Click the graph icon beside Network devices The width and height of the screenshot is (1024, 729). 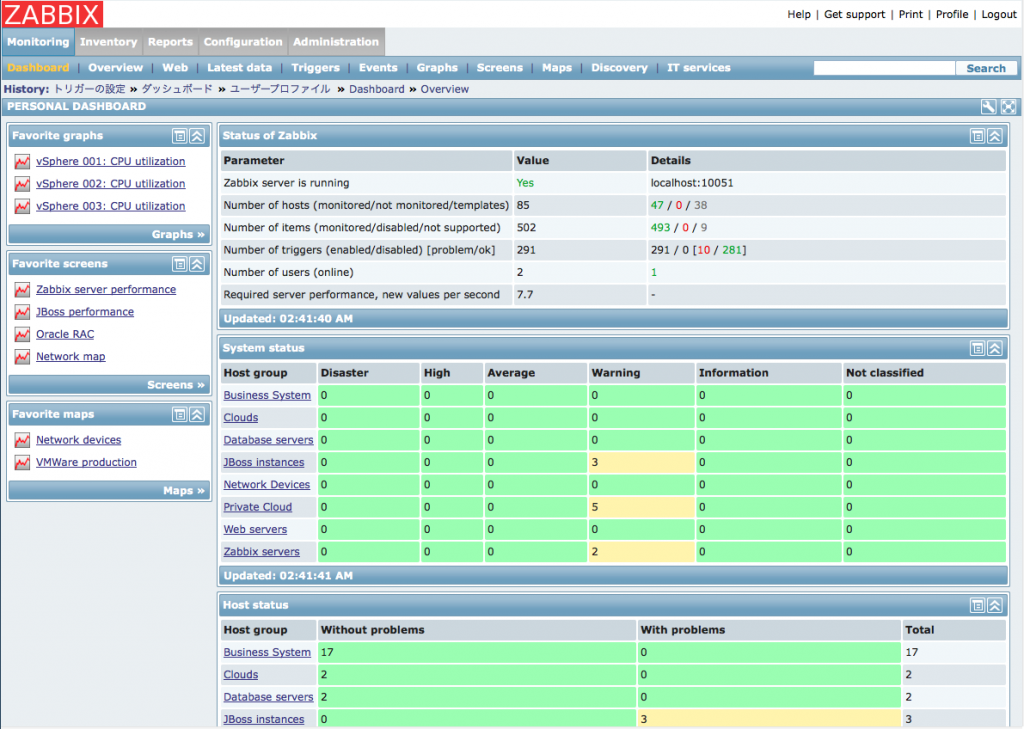[x=22, y=439]
